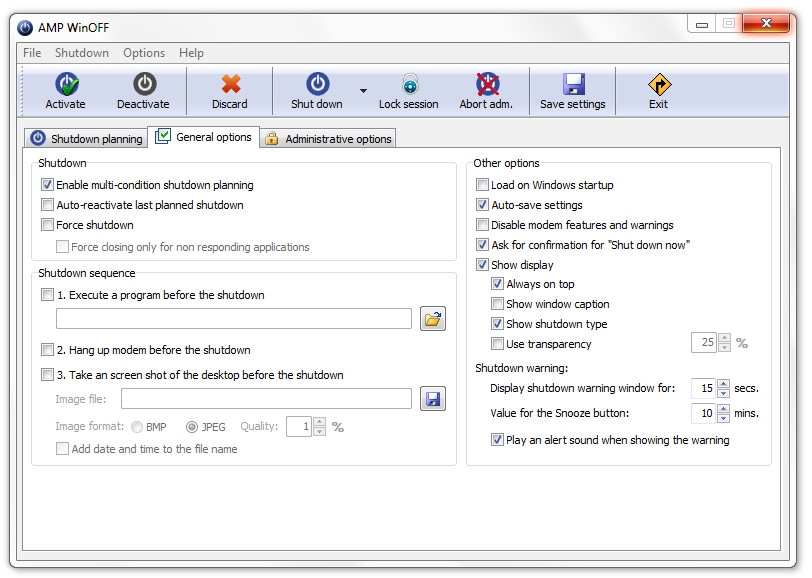Image resolution: width=812 pixels, height=578 pixels.
Task: Decrease warning window seconds spinner
Action: pos(723,393)
